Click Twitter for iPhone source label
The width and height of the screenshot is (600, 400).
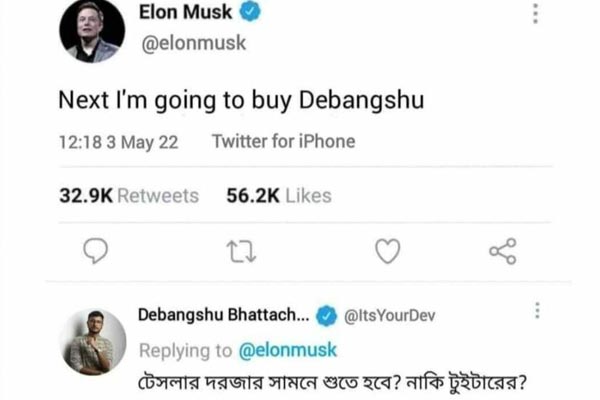[x=283, y=142]
